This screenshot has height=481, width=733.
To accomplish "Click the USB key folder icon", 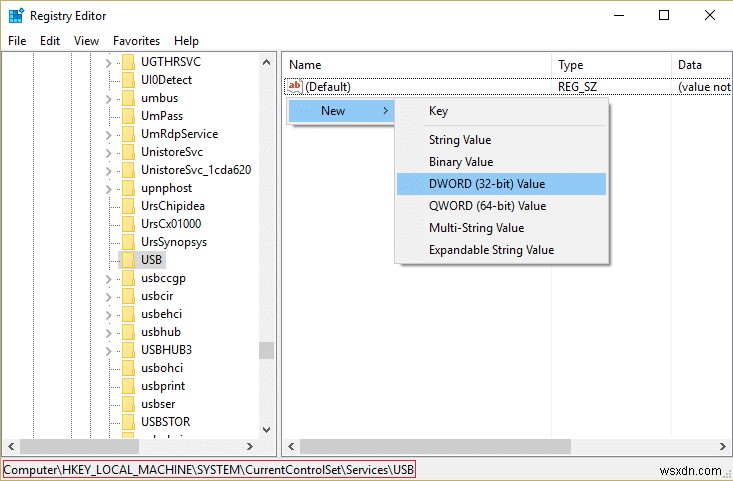I will click(128, 260).
